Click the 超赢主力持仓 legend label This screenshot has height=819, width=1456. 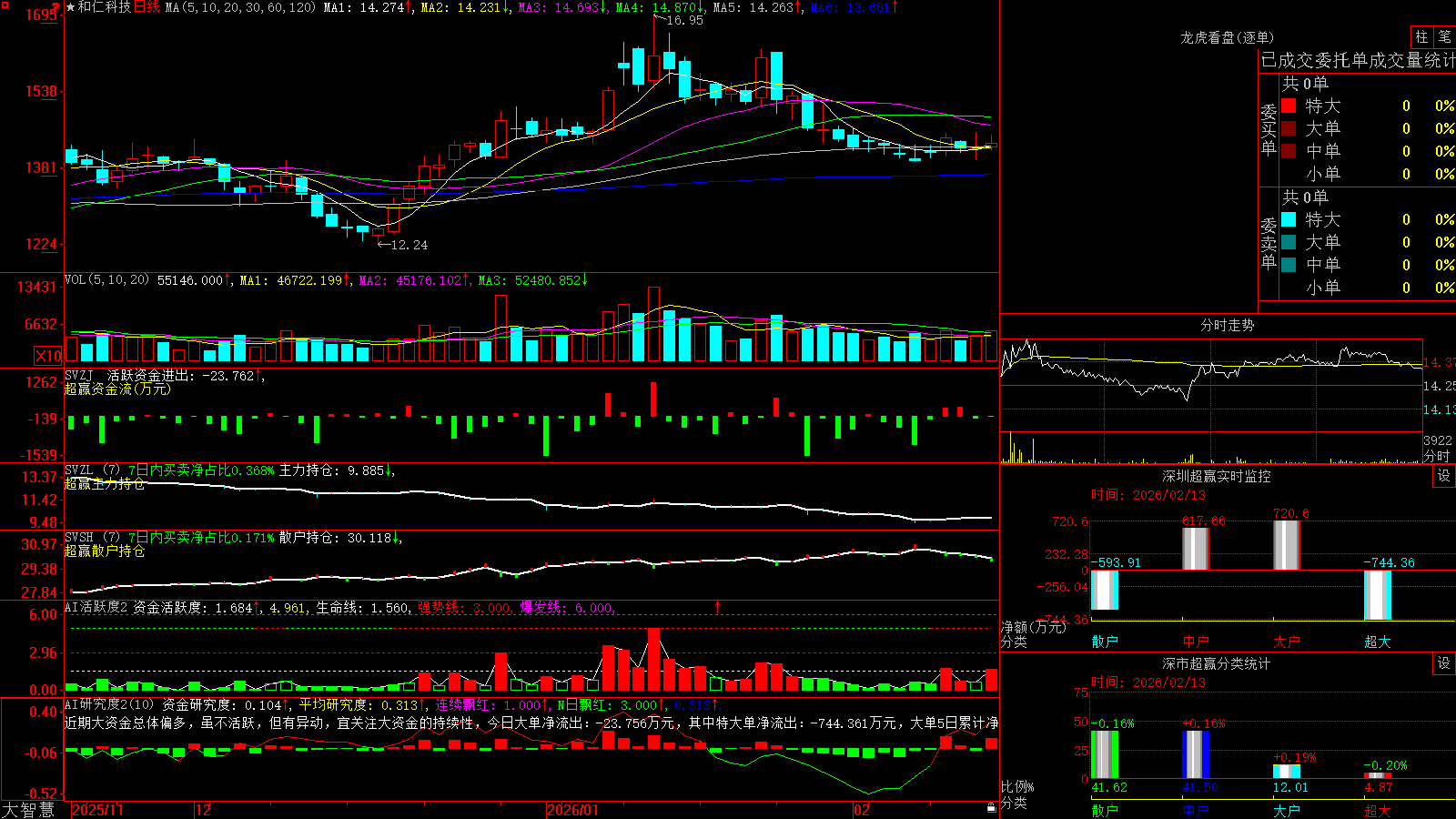pos(105,483)
